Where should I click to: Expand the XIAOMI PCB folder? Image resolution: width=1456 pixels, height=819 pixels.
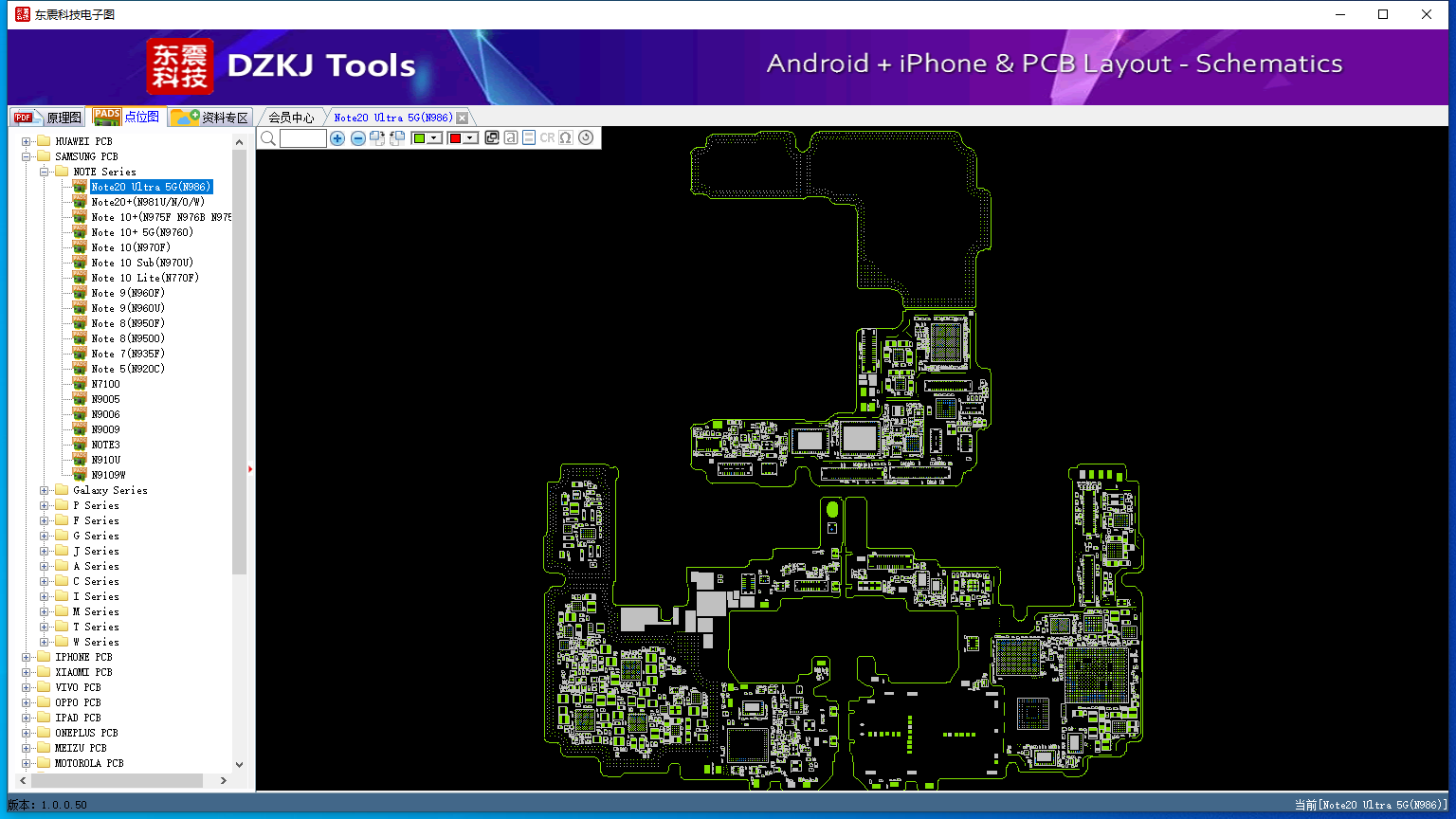click(27, 672)
